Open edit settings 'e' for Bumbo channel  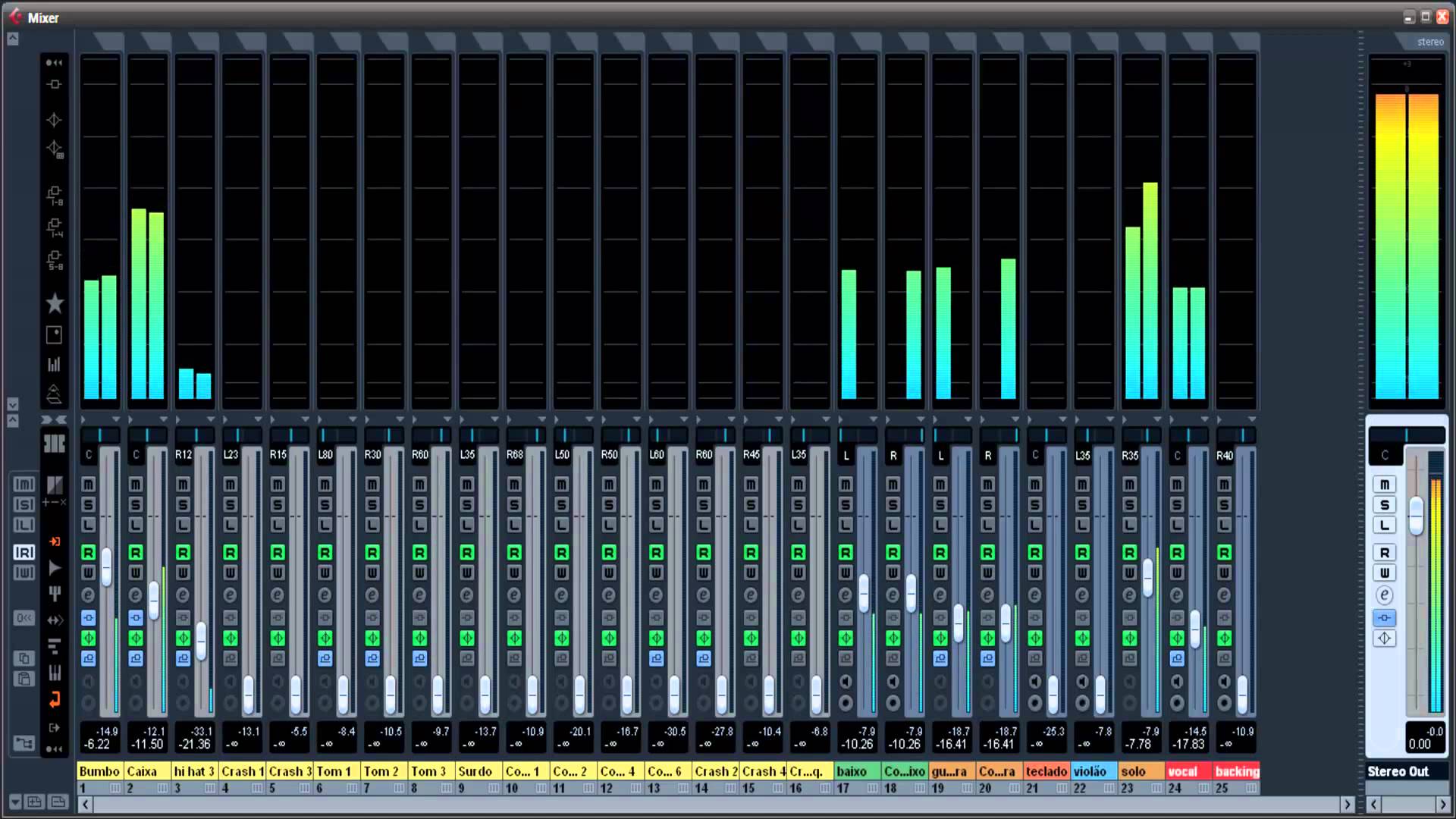pos(89,595)
